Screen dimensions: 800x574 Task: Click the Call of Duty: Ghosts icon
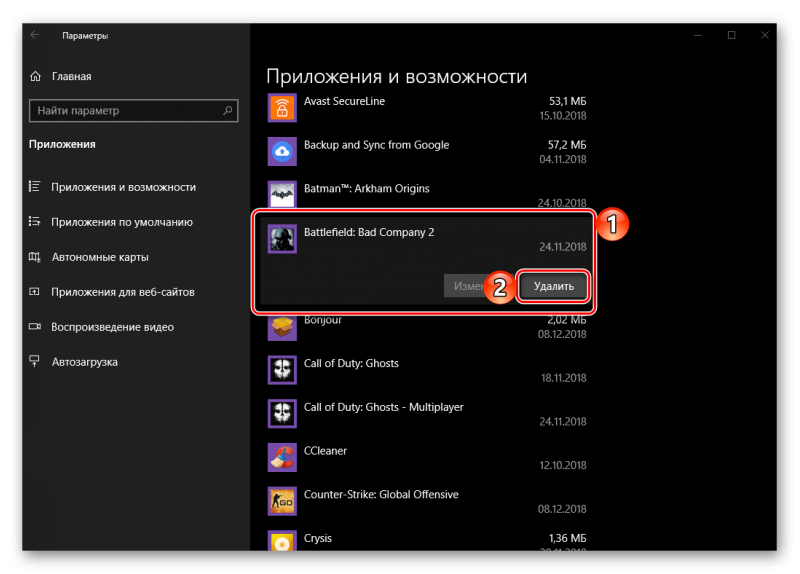click(282, 370)
